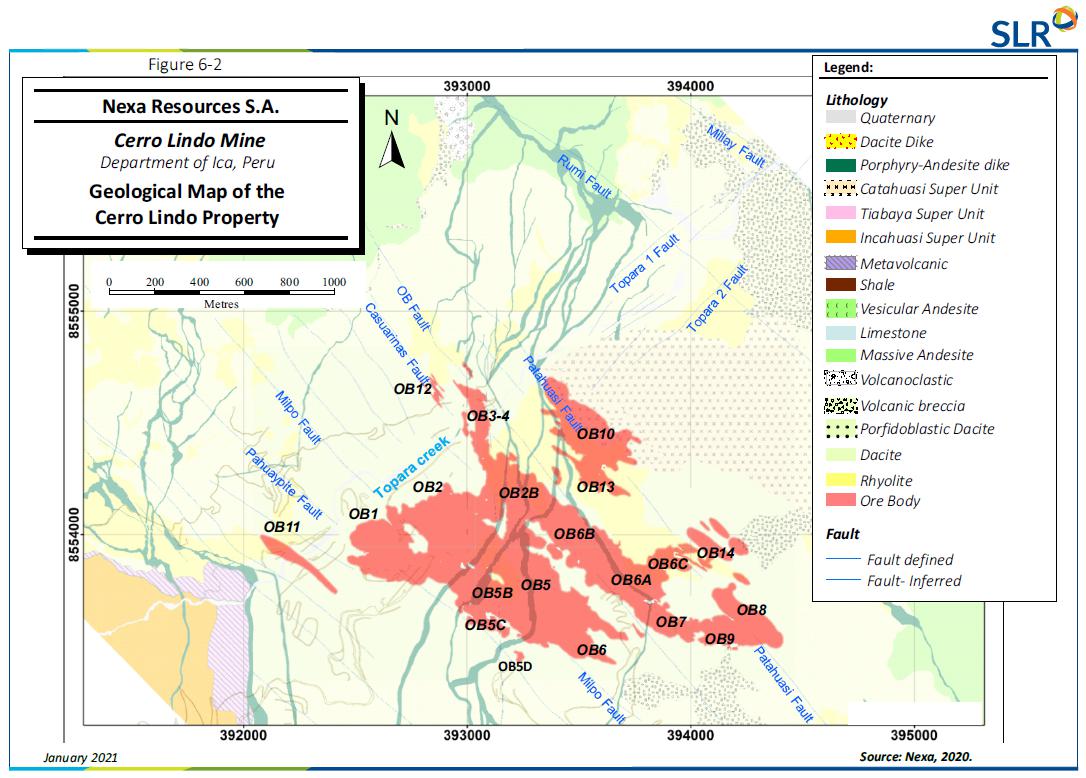Click the OB8 ore body label

[751, 610]
